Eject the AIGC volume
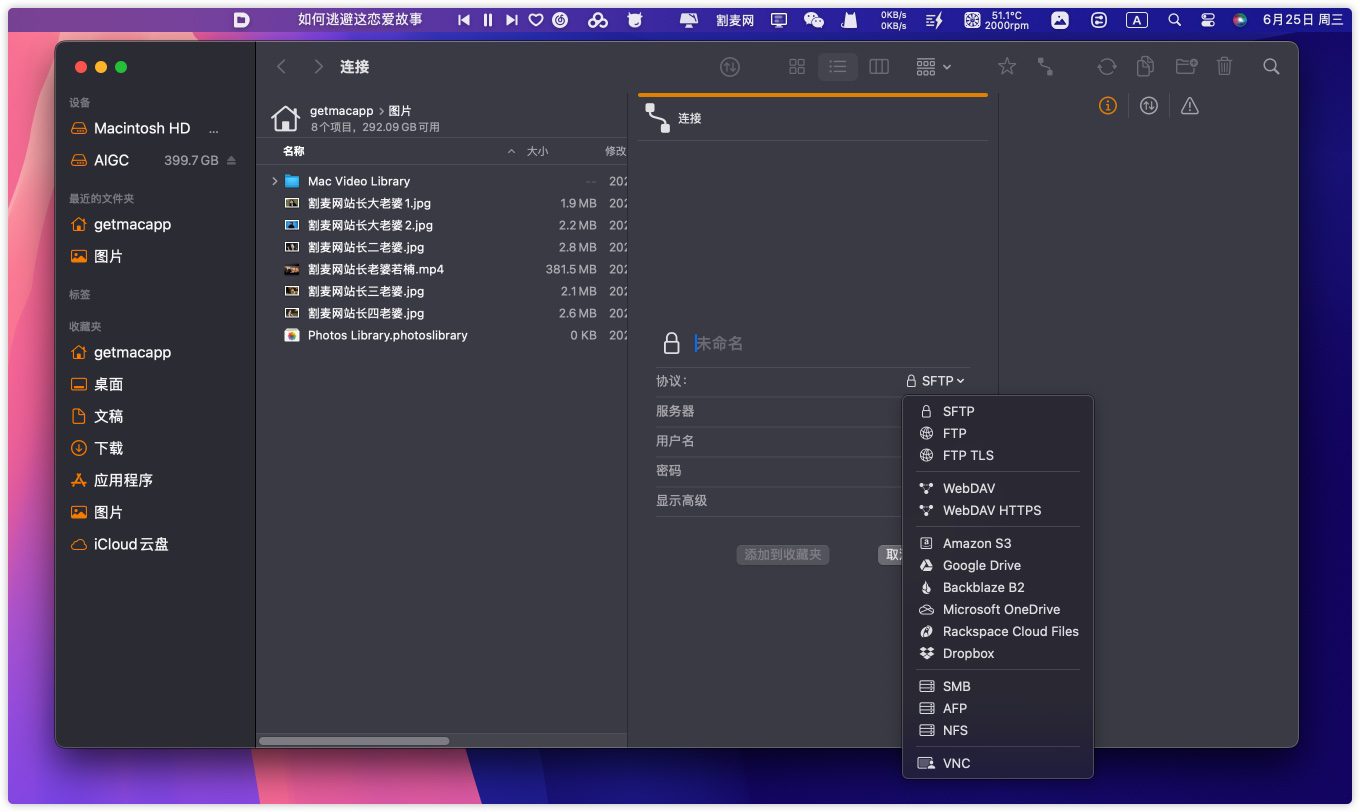 tap(232, 161)
